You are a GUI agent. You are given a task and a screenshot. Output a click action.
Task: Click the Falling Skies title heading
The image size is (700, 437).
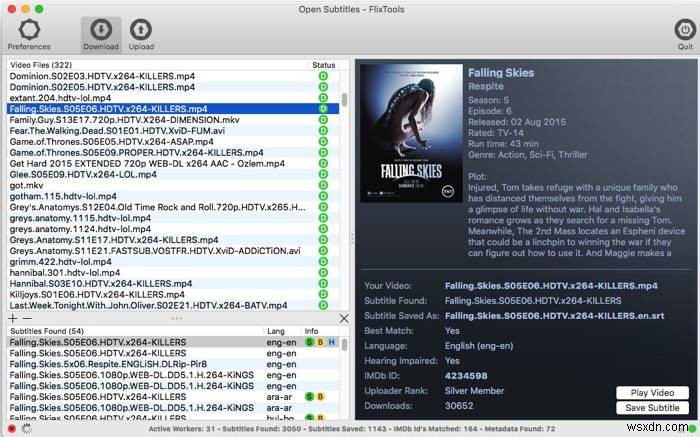501,73
